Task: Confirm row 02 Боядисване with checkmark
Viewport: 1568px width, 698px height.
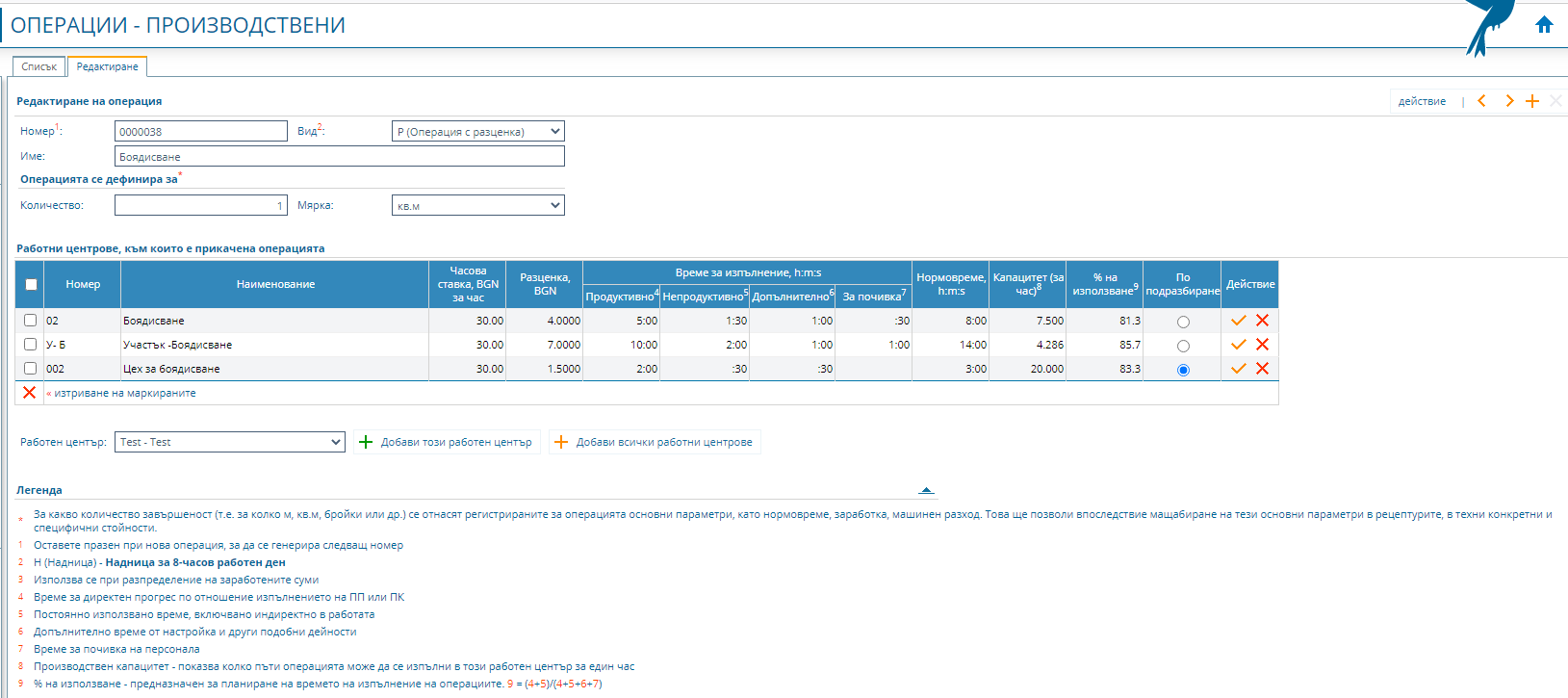Action: tap(1239, 321)
